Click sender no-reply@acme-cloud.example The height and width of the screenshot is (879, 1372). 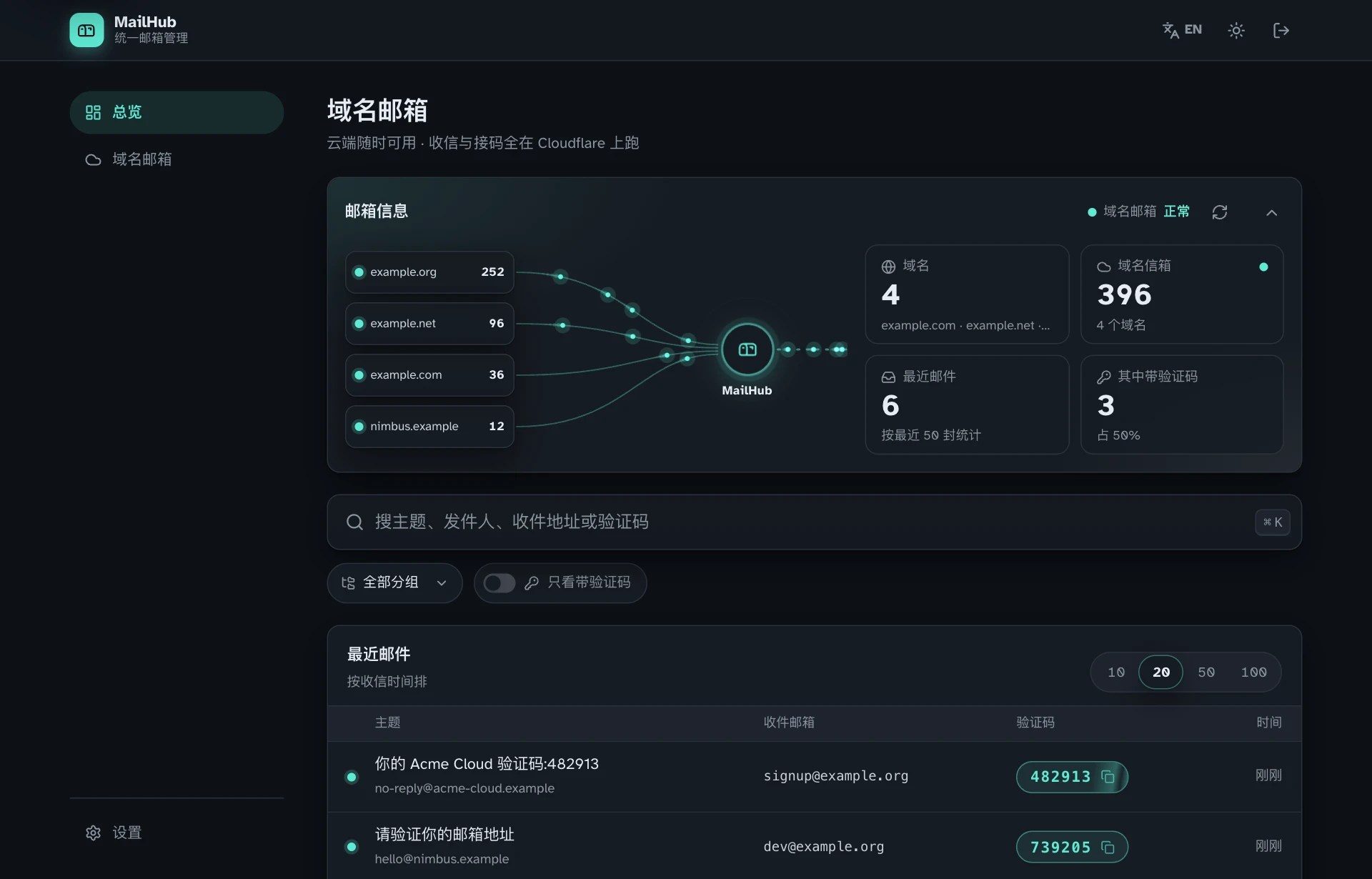[x=464, y=788]
